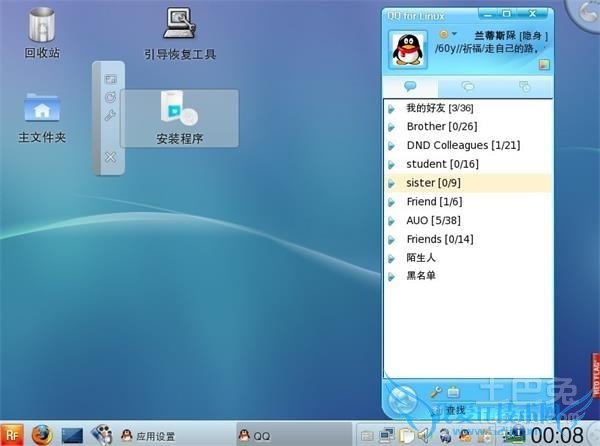Switch to the 应用设置 taskbar window
600x446 pixels.
(x=148, y=436)
